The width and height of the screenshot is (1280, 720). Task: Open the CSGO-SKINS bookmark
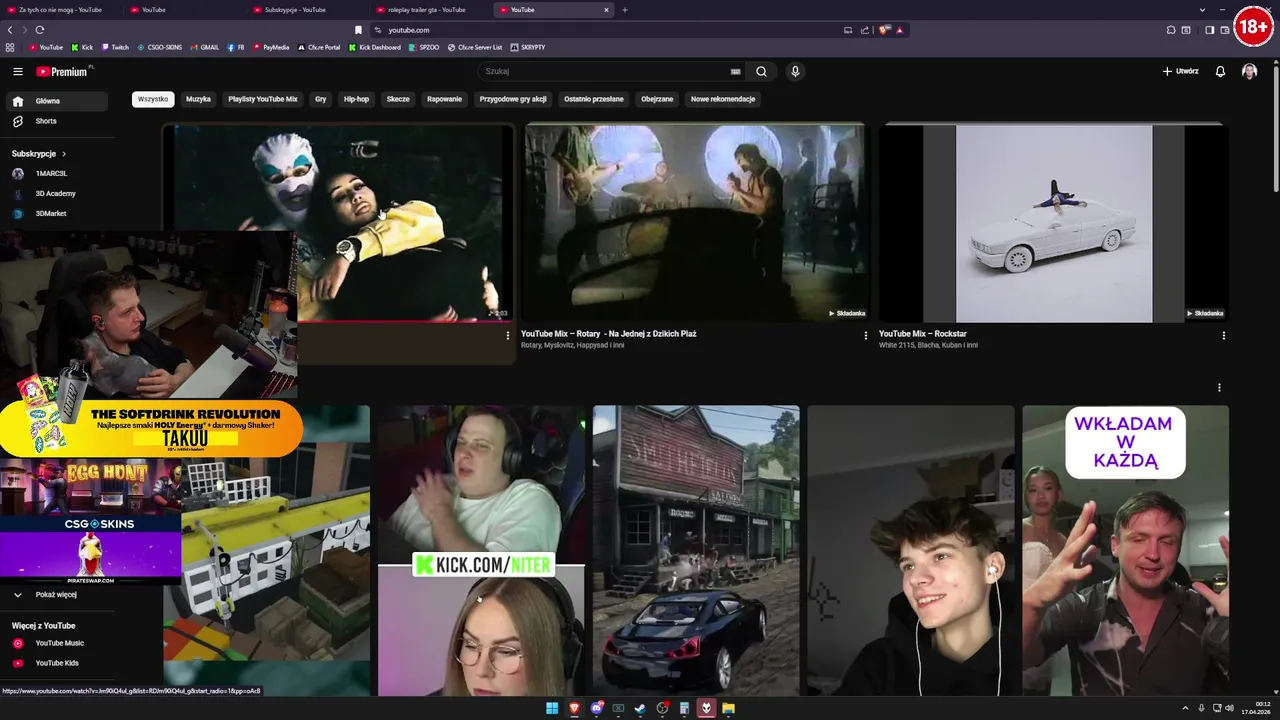[x=160, y=47]
